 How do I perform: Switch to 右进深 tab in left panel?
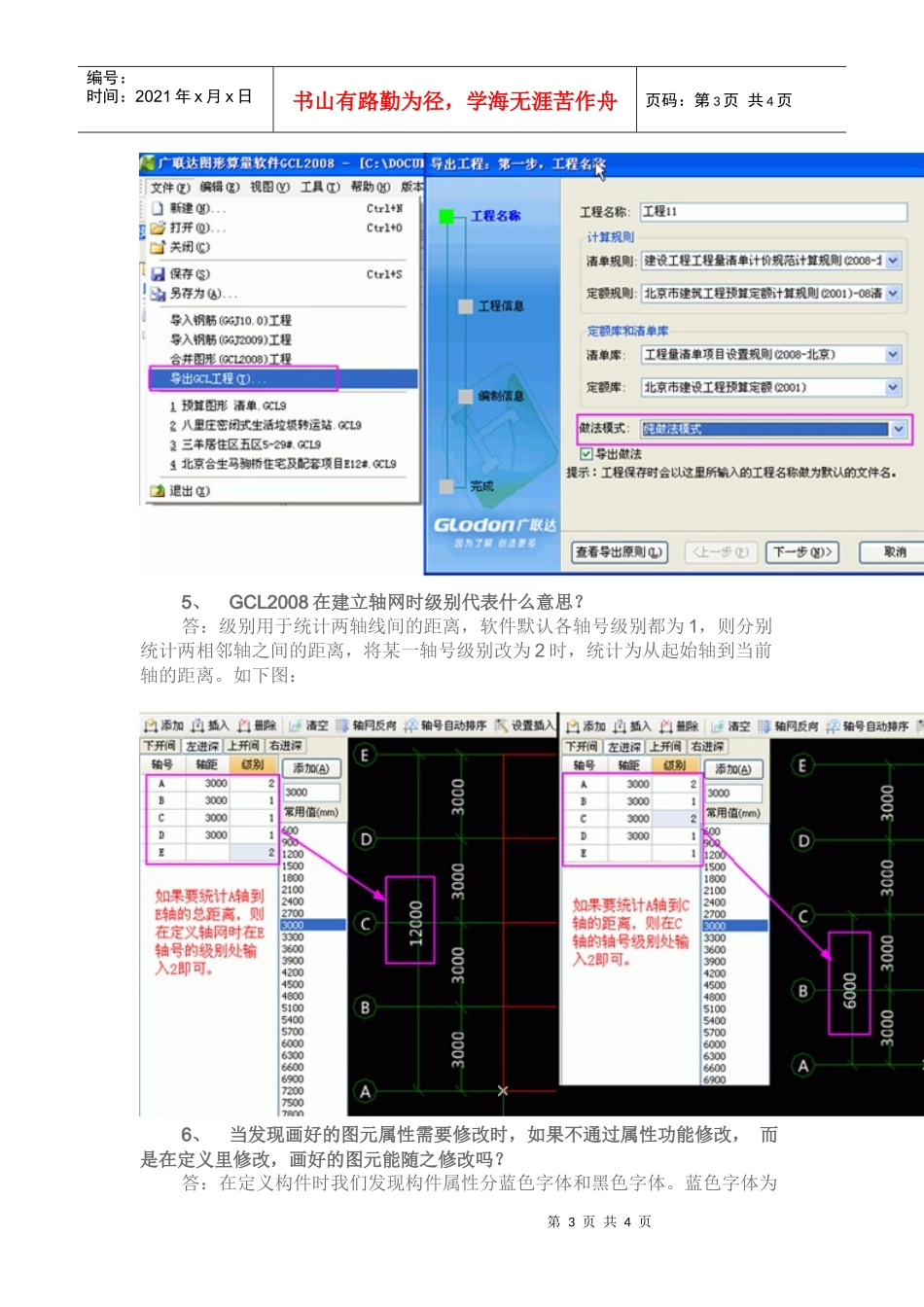[x=285, y=746]
